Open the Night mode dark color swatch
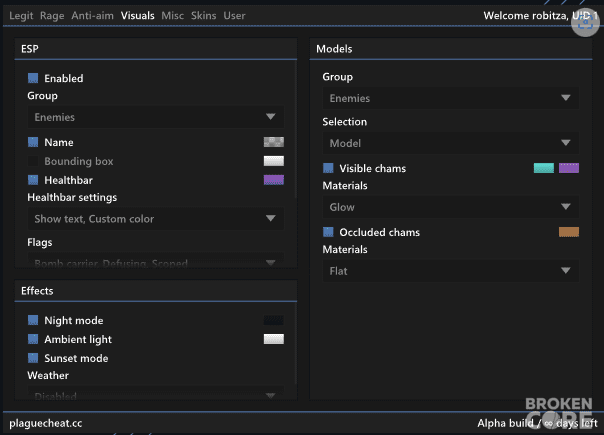 pos(274,320)
